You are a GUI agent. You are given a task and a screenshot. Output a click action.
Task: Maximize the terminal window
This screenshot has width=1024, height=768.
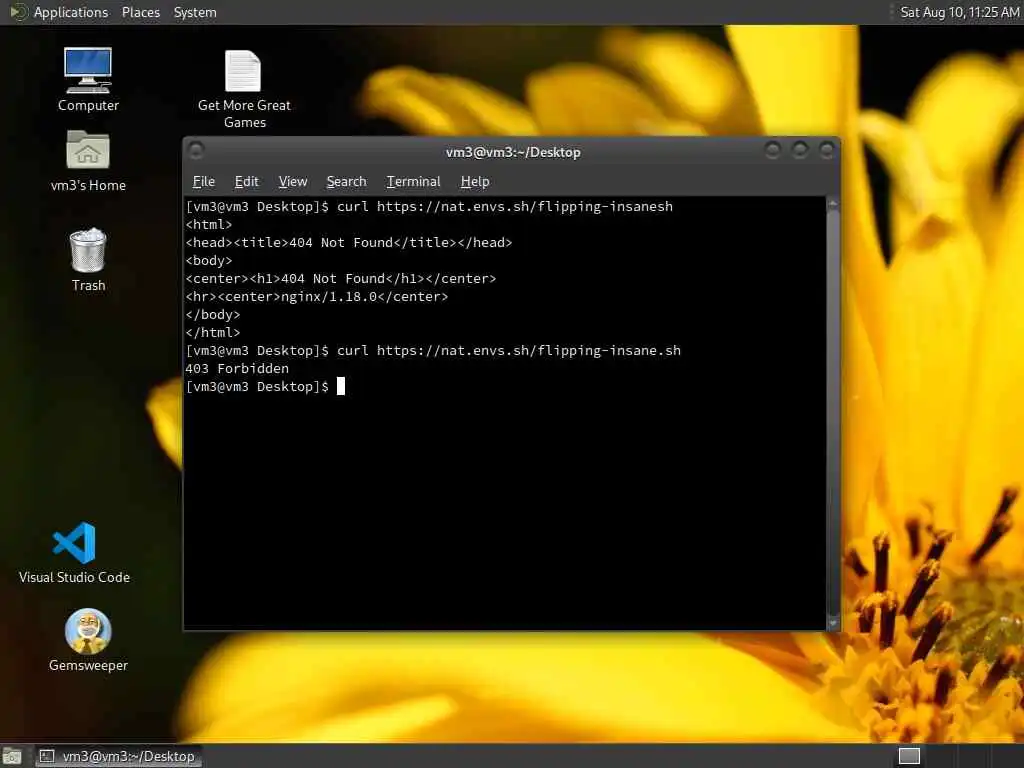click(x=799, y=151)
